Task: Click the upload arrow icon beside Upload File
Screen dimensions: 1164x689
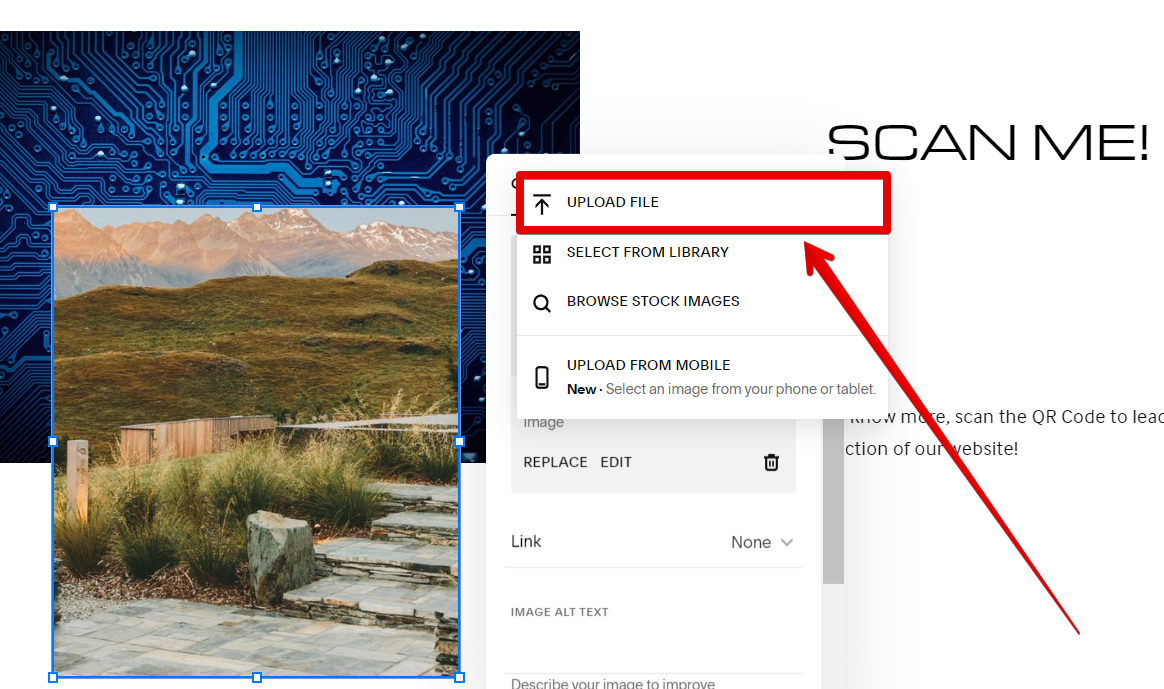Action: click(542, 203)
